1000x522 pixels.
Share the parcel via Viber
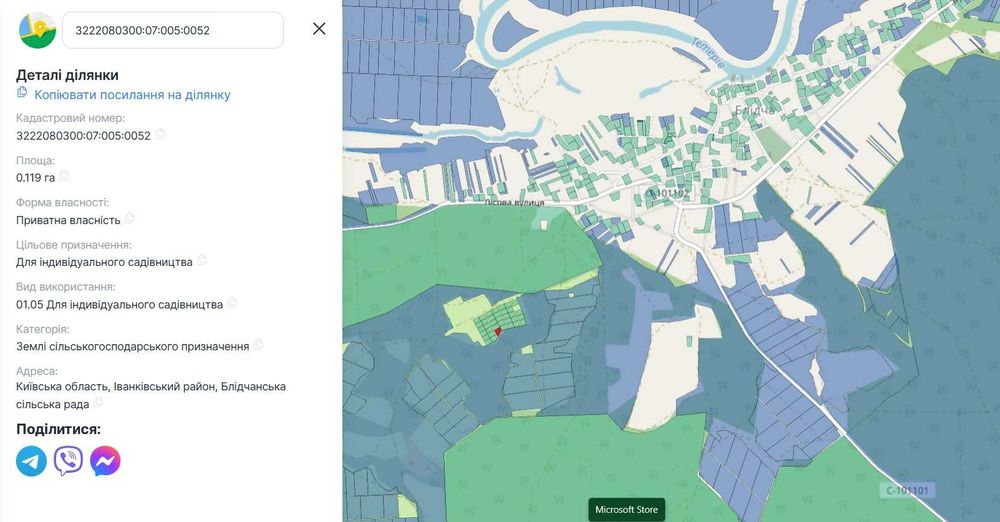[x=68, y=461]
